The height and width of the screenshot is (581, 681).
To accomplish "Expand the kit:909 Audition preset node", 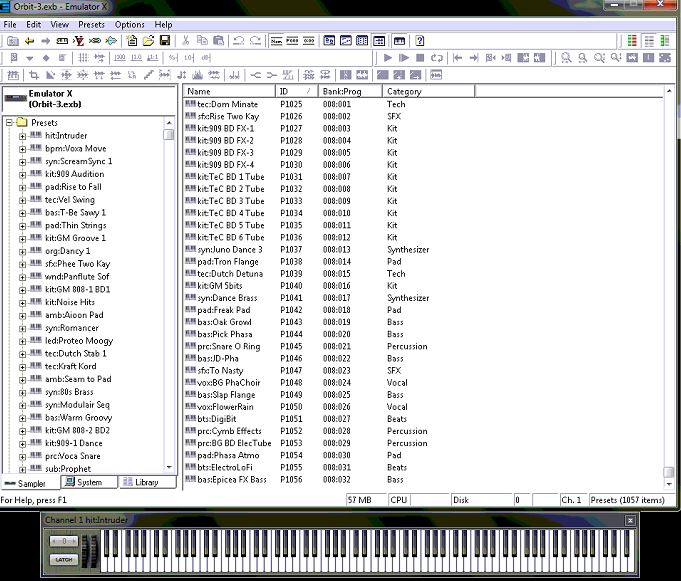I will tap(22, 175).
